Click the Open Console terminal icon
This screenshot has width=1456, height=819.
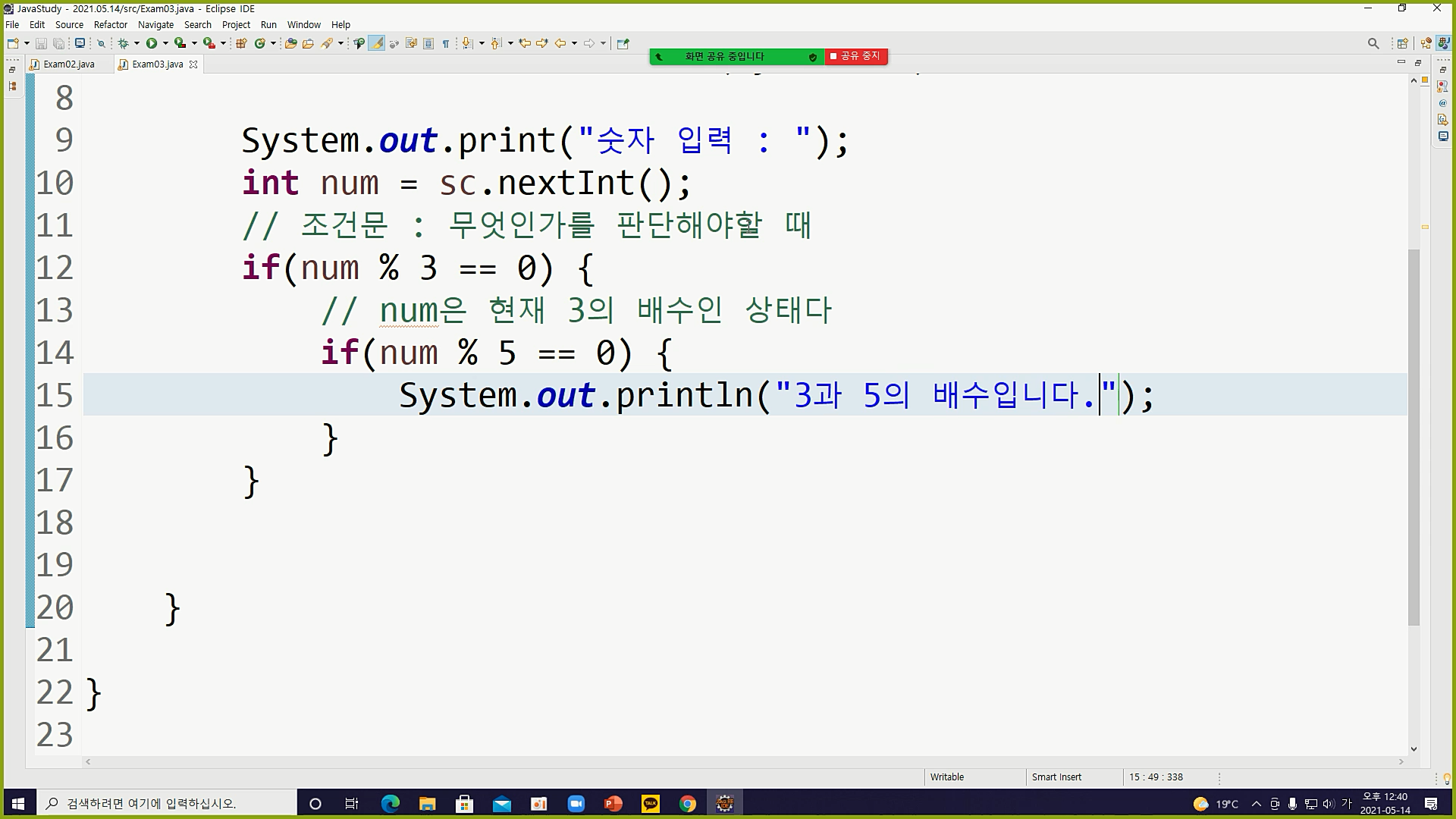80,43
